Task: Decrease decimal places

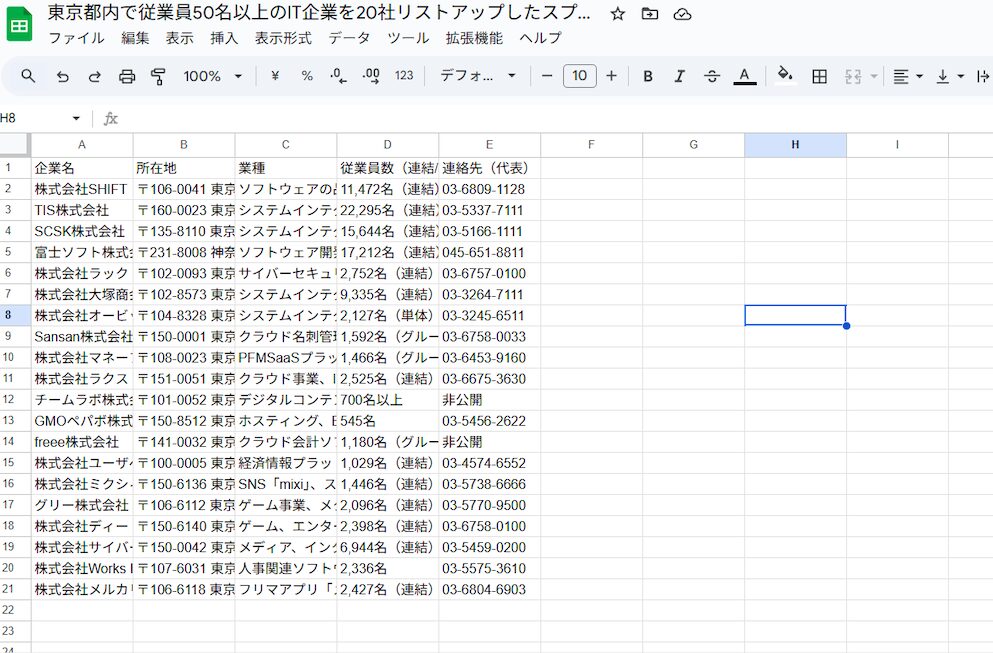Action: pos(338,76)
